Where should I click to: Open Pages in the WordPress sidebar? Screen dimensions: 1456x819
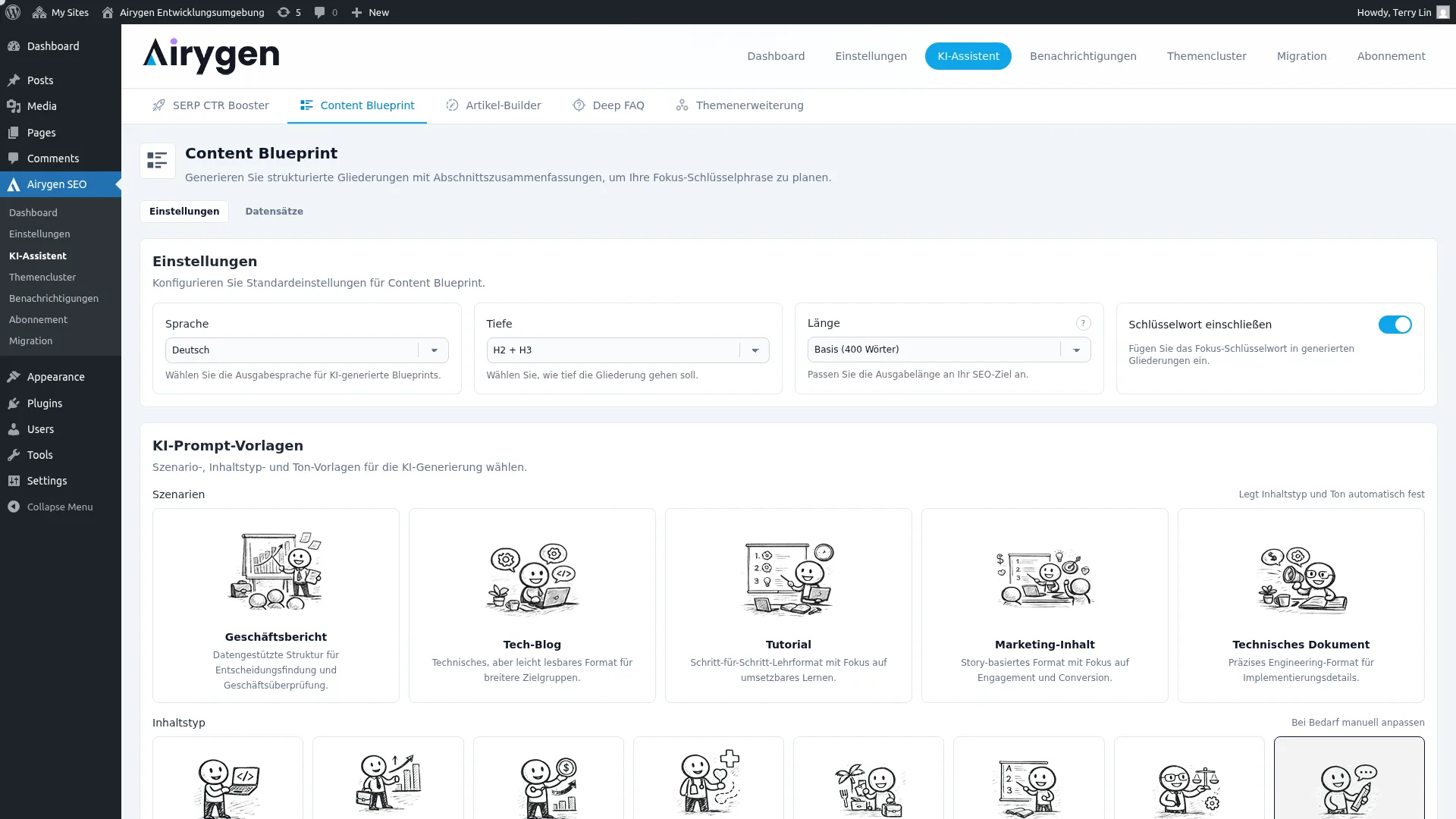[x=61, y=133]
